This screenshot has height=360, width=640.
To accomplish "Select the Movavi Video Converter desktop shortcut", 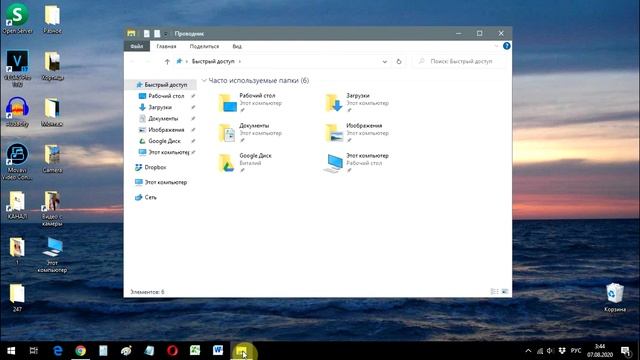I will (17, 162).
